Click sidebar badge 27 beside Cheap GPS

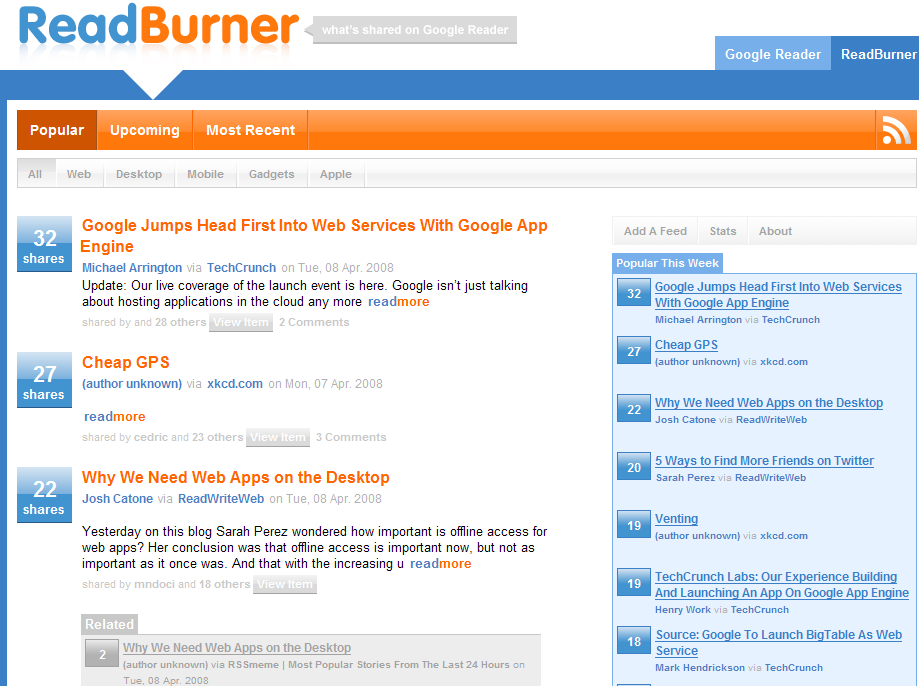[x=633, y=351]
